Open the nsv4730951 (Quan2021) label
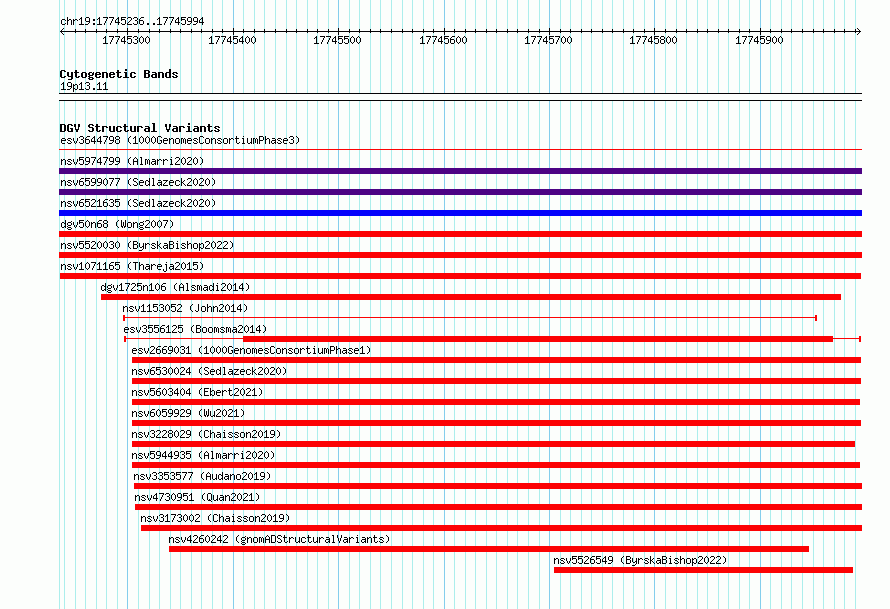This screenshot has height=609, width=890. click(197, 497)
